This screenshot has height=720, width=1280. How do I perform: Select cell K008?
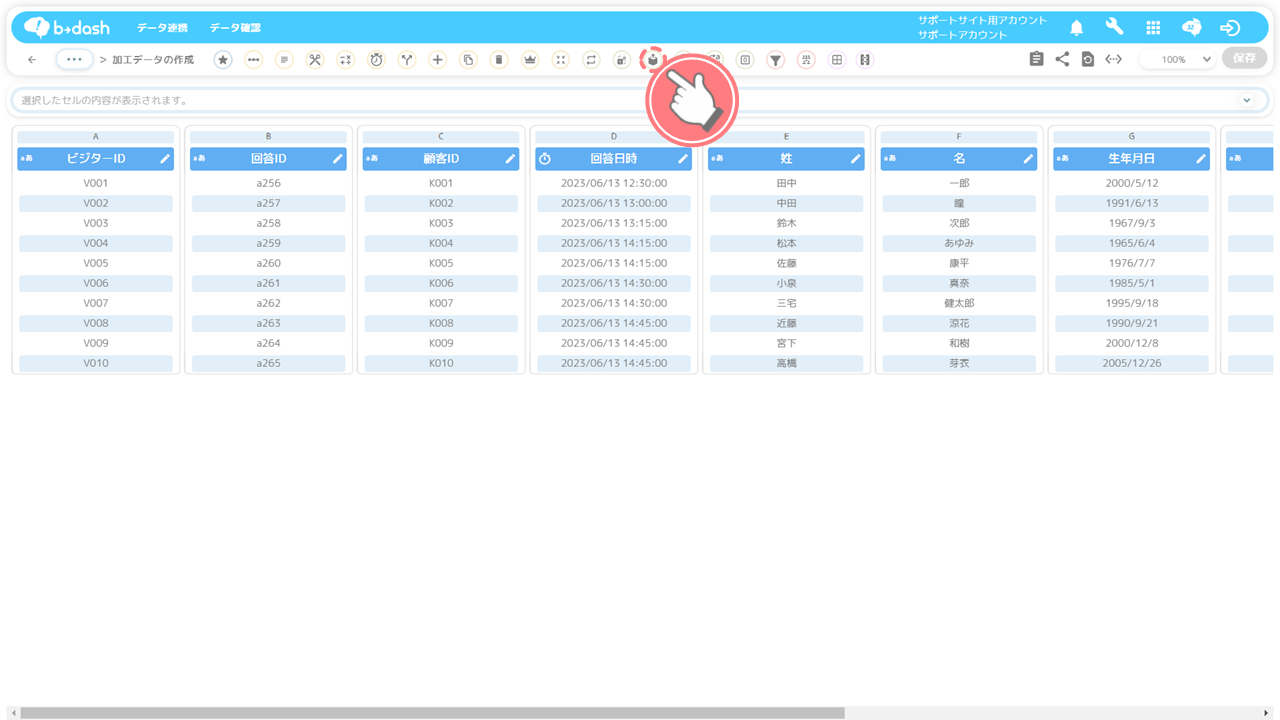coord(441,323)
